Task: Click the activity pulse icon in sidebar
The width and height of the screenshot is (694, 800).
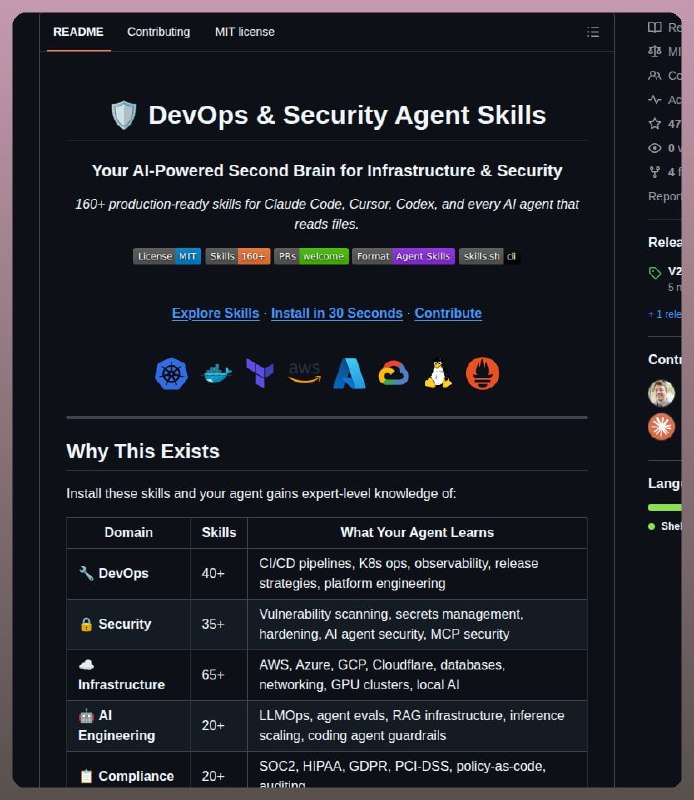Action: click(x=655, y=99)
